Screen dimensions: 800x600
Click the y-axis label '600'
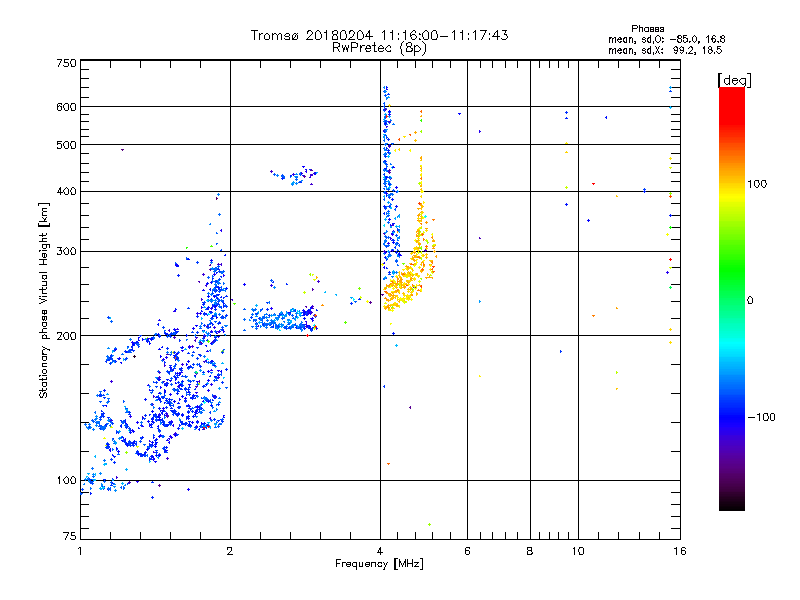tap(66, 107)
